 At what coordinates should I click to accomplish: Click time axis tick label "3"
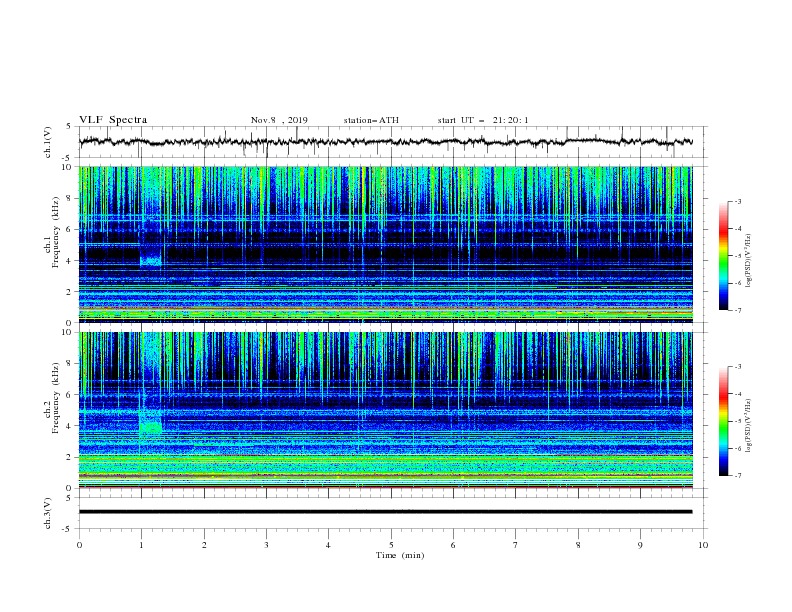[266, 545]
